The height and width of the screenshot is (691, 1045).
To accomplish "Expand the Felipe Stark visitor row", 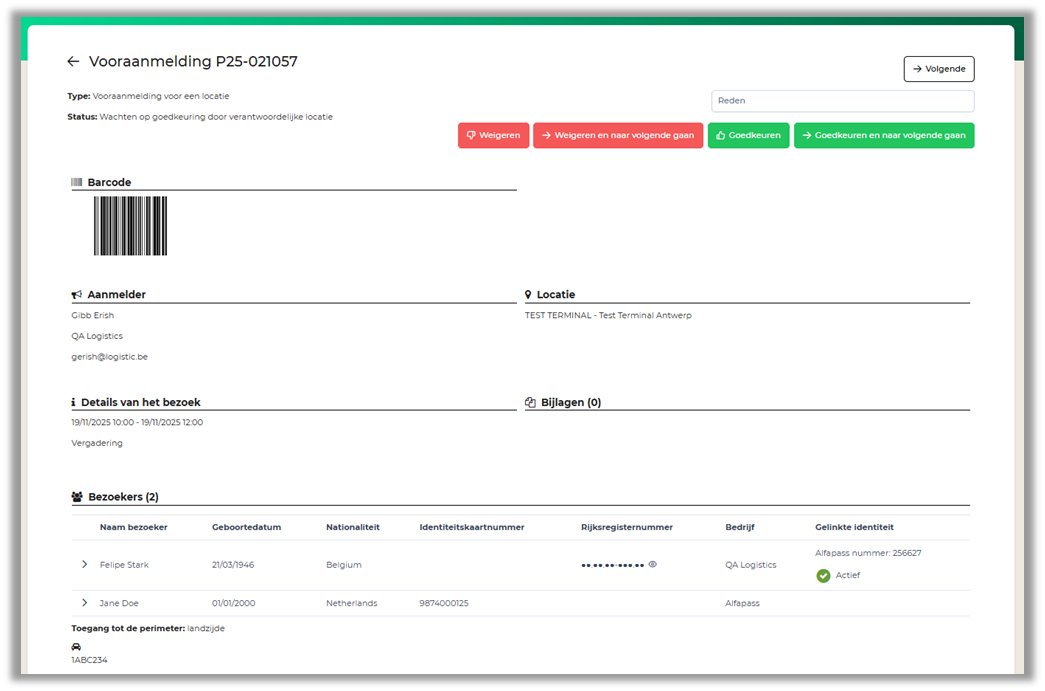I will 85,565.
